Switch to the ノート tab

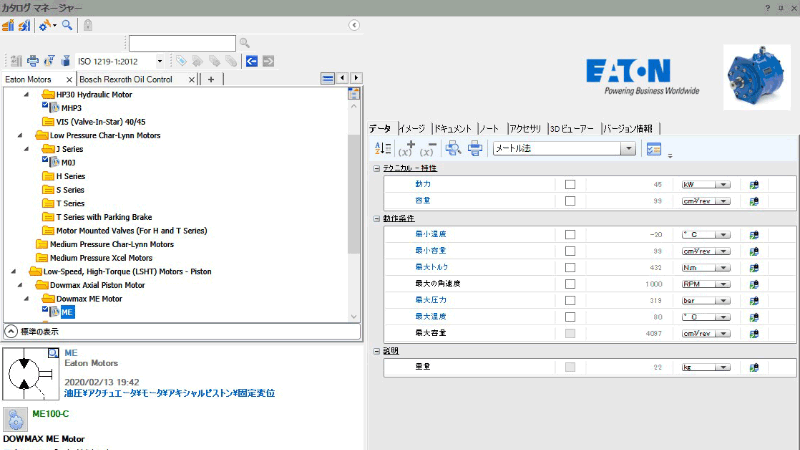point(489,129)
